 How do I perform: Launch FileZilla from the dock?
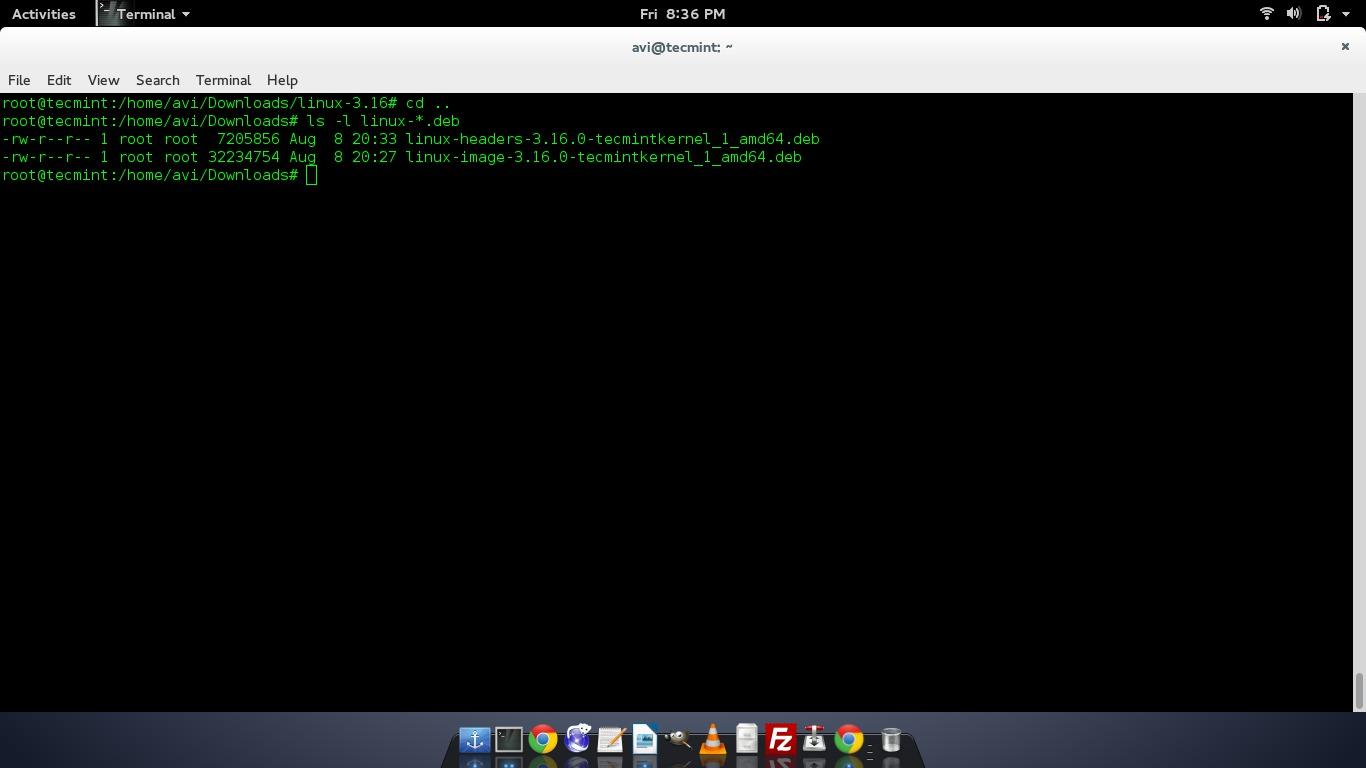[781, 740]
